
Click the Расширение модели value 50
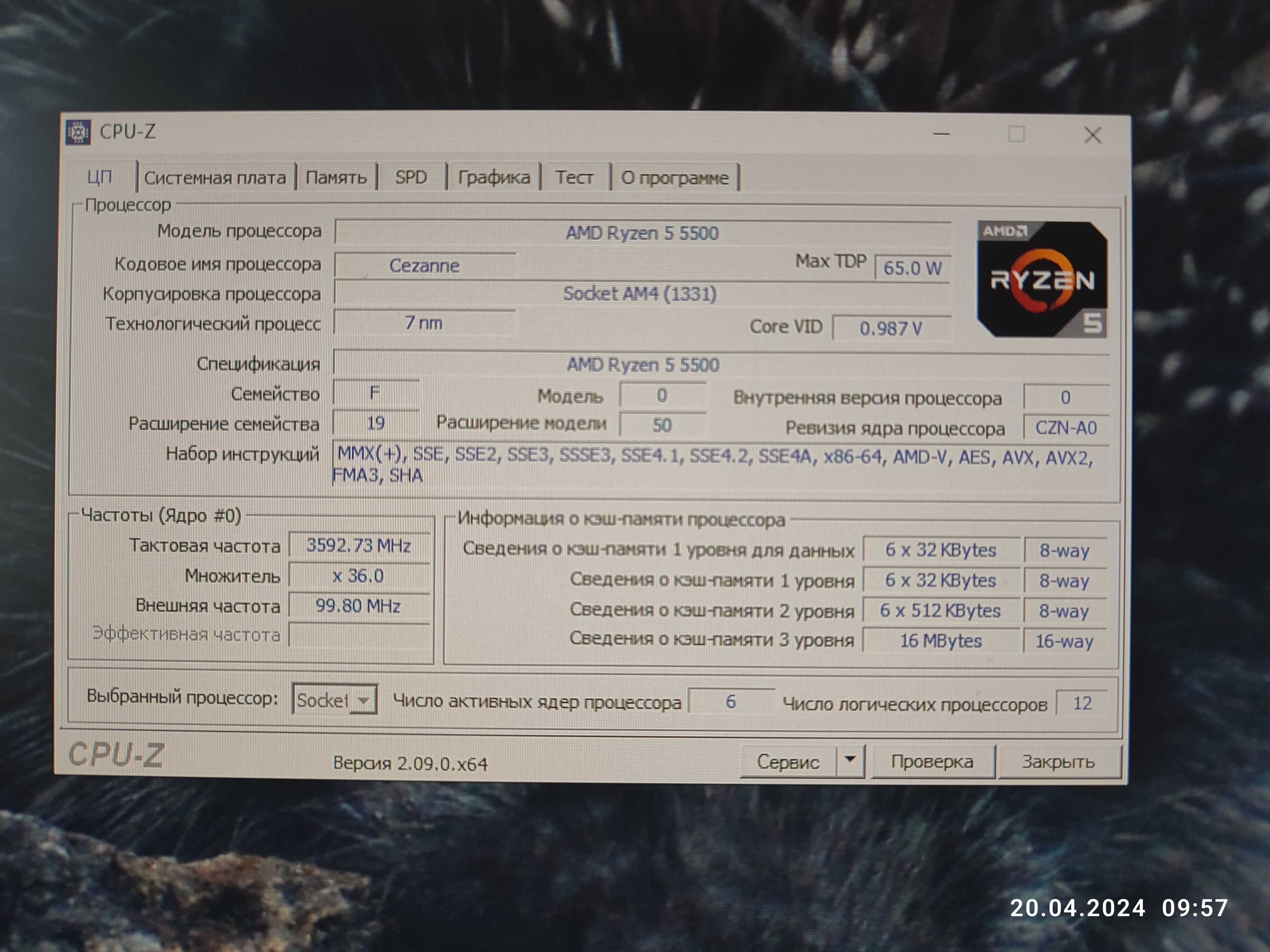(x=663, y=425)
